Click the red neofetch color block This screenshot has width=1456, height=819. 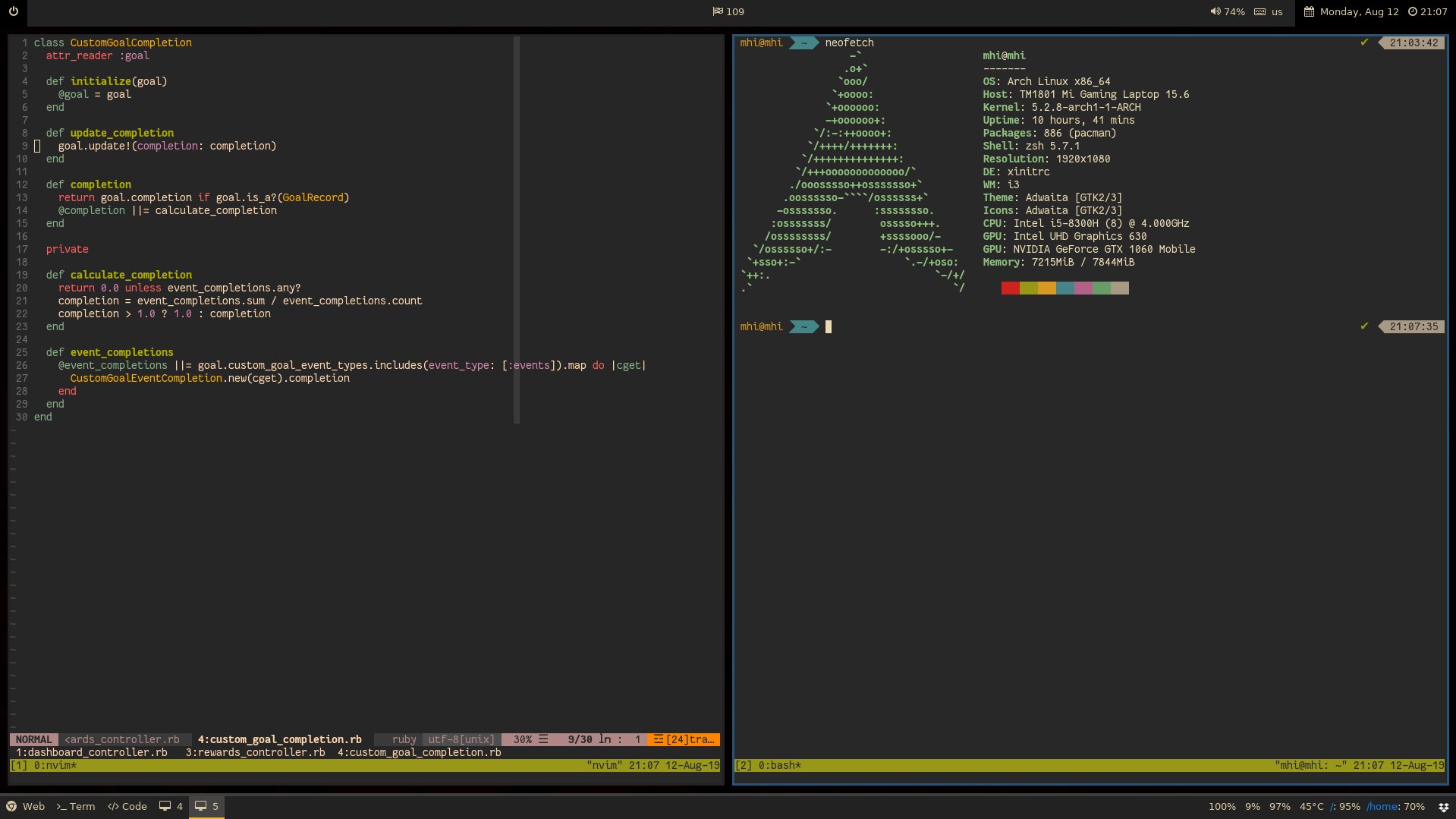pos(1010,288)
